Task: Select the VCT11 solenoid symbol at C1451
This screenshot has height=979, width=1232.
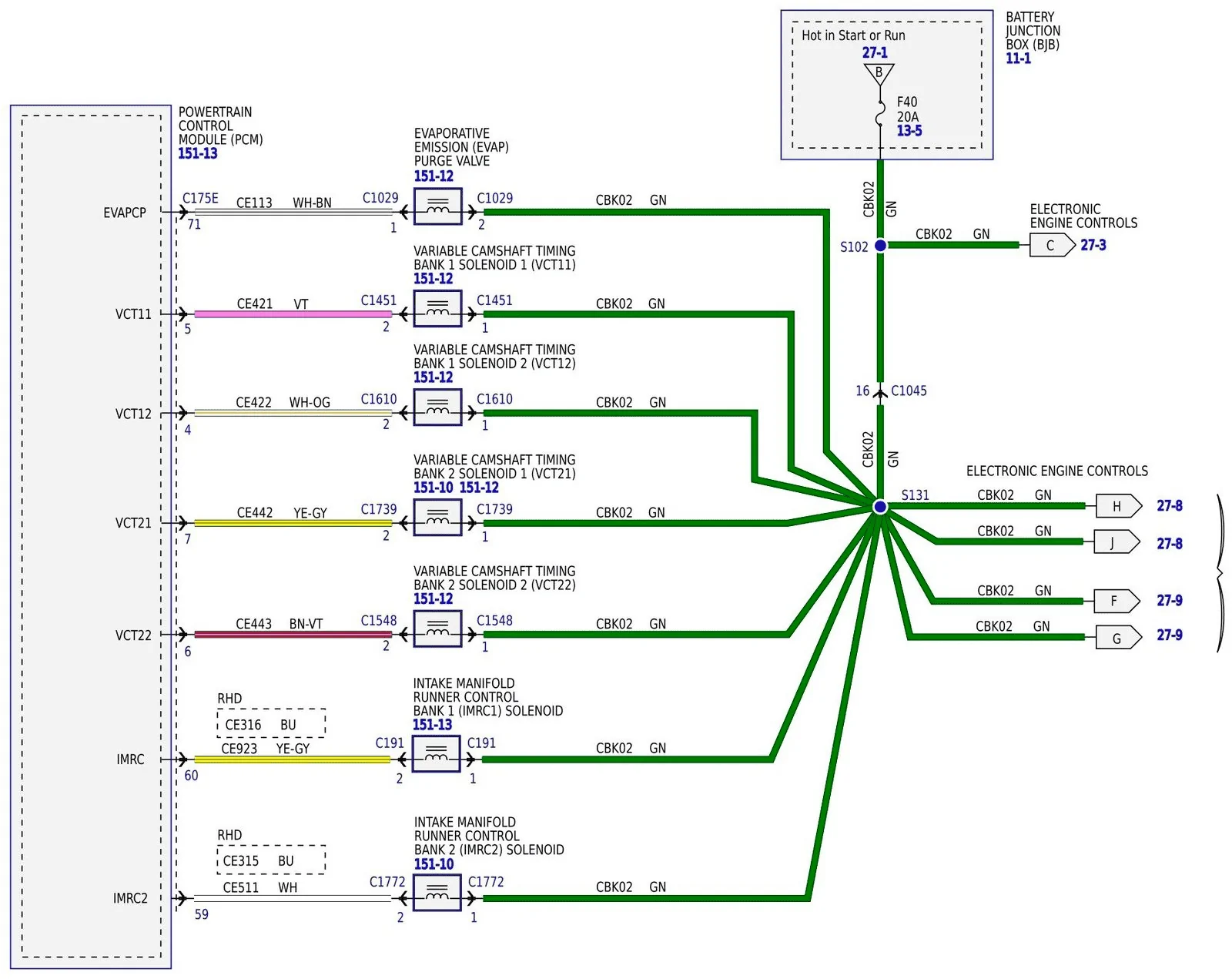Action: [x=437, y=309]
